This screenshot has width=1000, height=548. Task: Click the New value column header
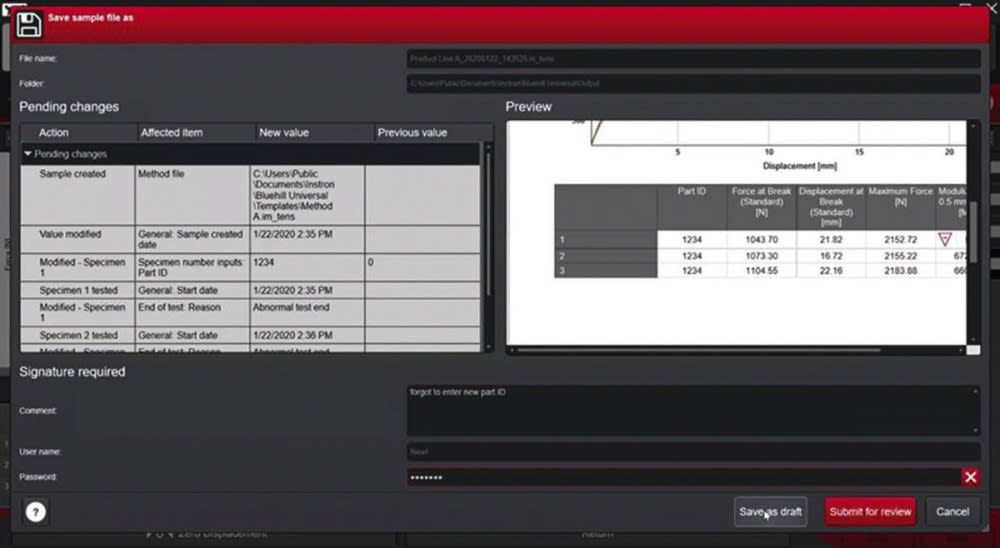click(x=314, y=133)
